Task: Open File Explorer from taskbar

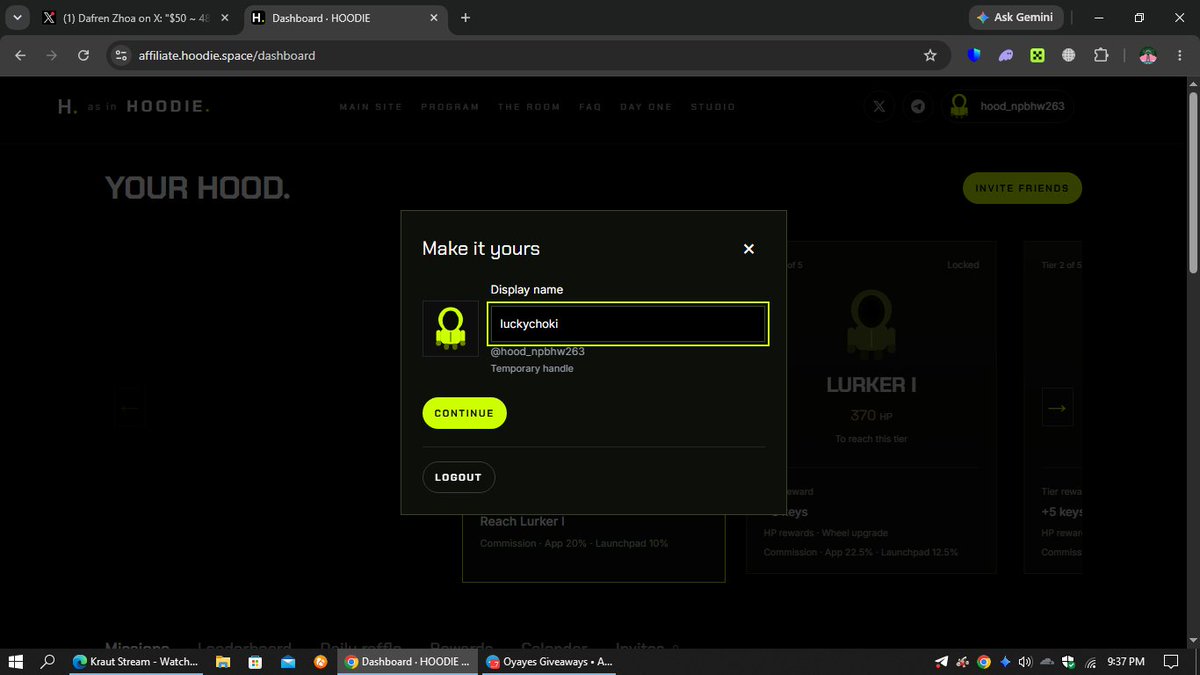Action: pos(224,661)
